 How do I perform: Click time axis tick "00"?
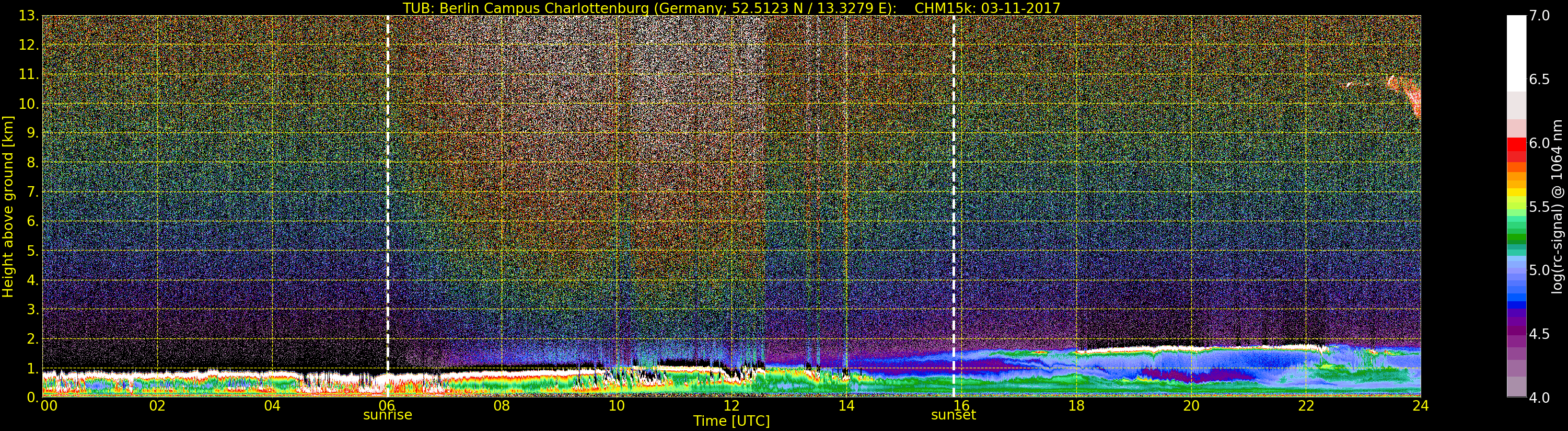tap(49, 406)
